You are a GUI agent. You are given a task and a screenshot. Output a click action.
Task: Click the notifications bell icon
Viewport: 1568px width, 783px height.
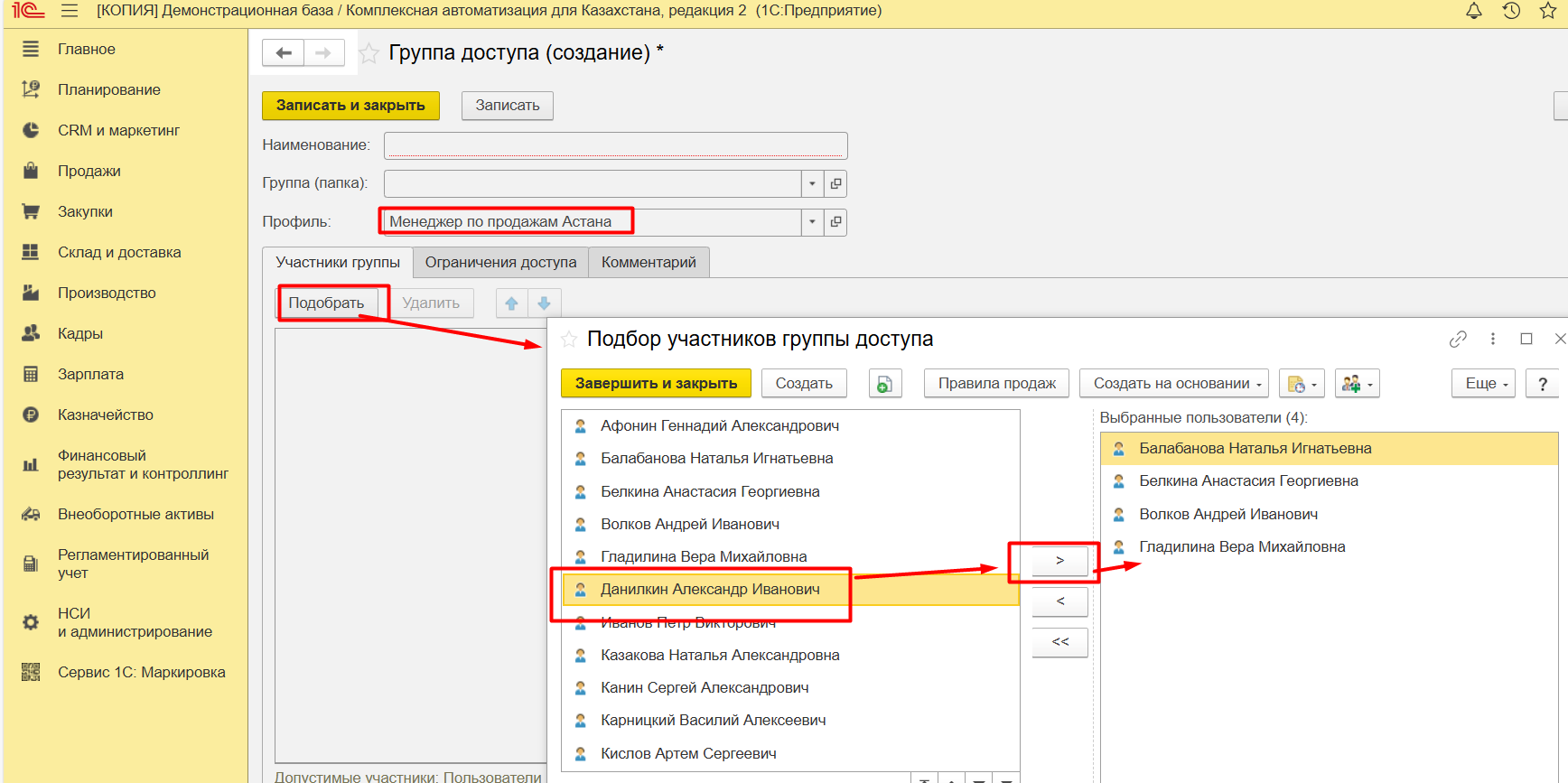(1473, 11)
